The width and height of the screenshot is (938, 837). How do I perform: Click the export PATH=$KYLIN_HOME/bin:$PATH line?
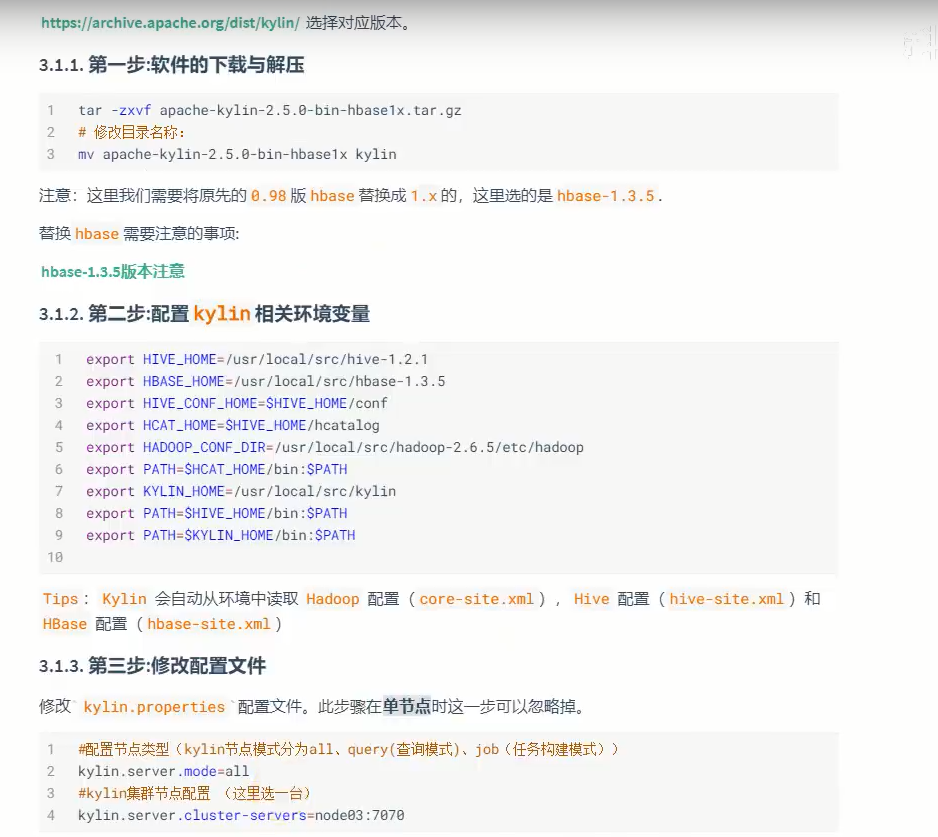tap(221, 535)
